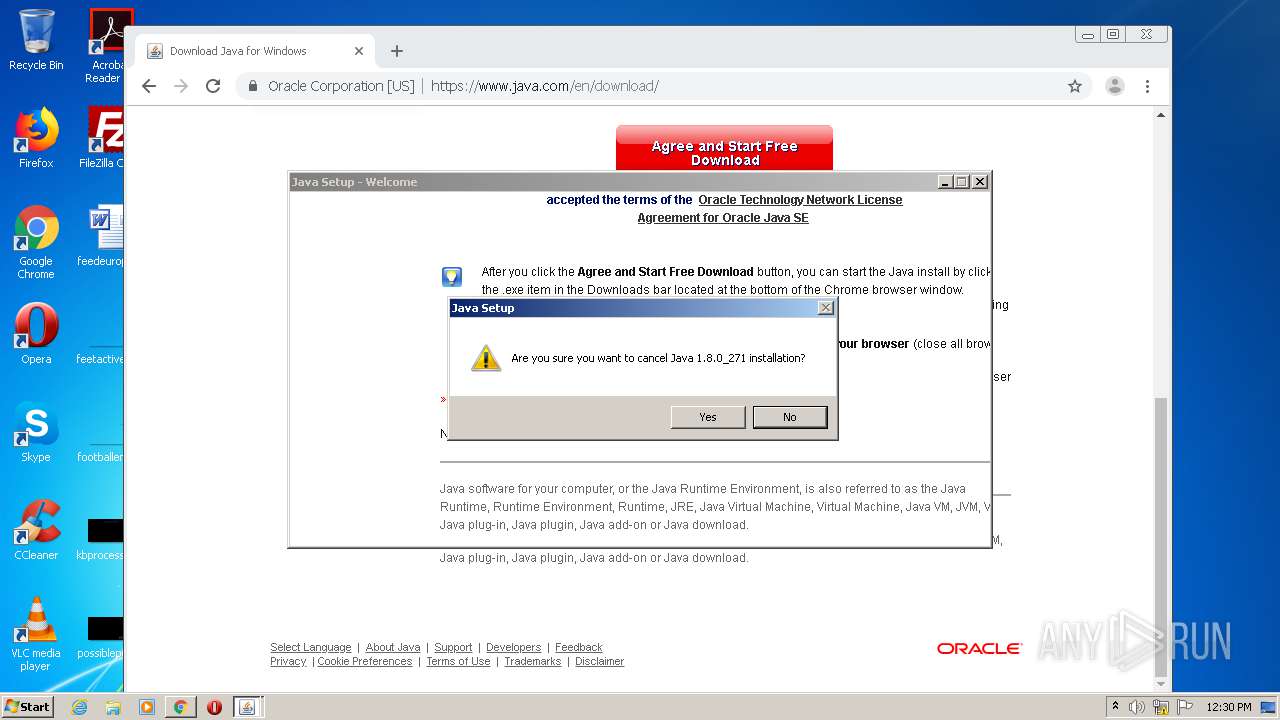The height and width of the screenshot is (720, 1280).
Task: Open Support footer link
Action: pyautogui.click(x=453, y=647)
